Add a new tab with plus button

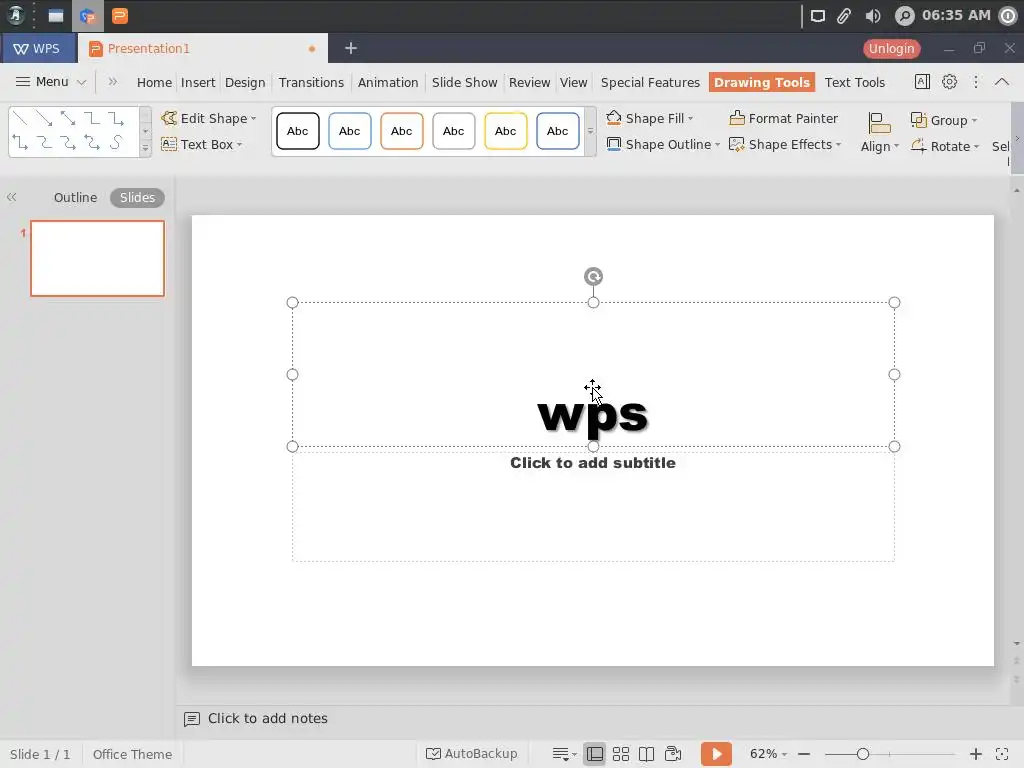point(351,48)
